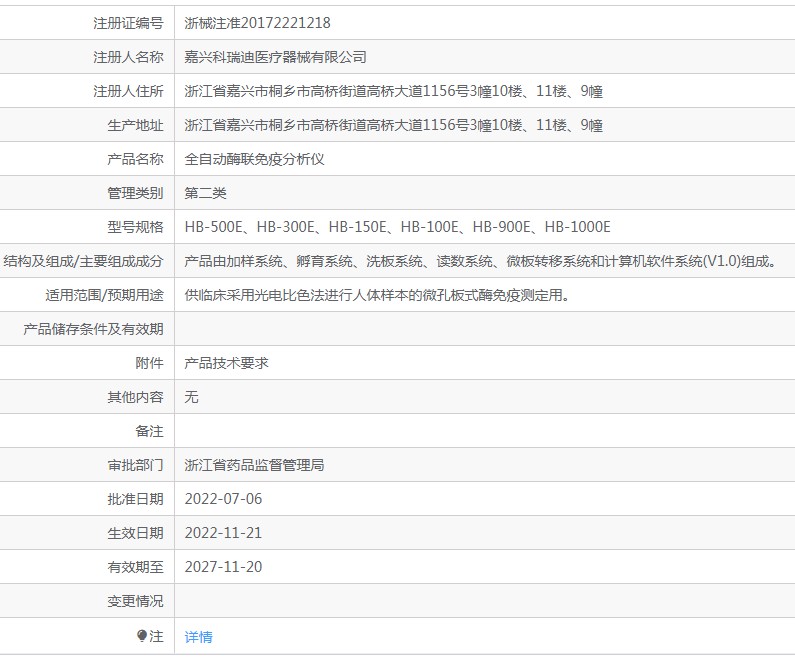795x664 pixels.
Task: Click the 管理类别 label
Action: pyautogui.click(x=135, y=193)
